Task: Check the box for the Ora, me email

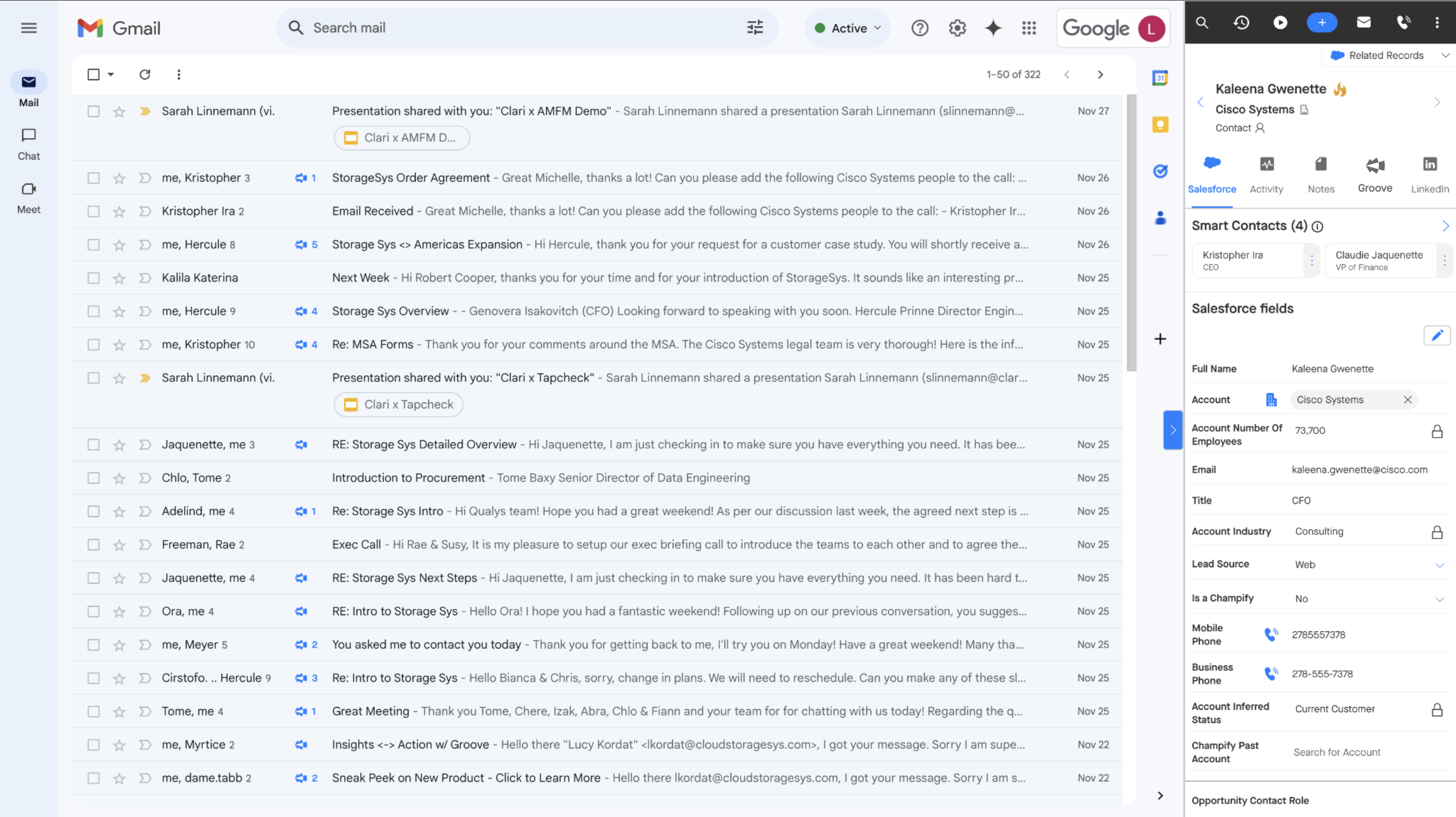Action: pos(94,611)
